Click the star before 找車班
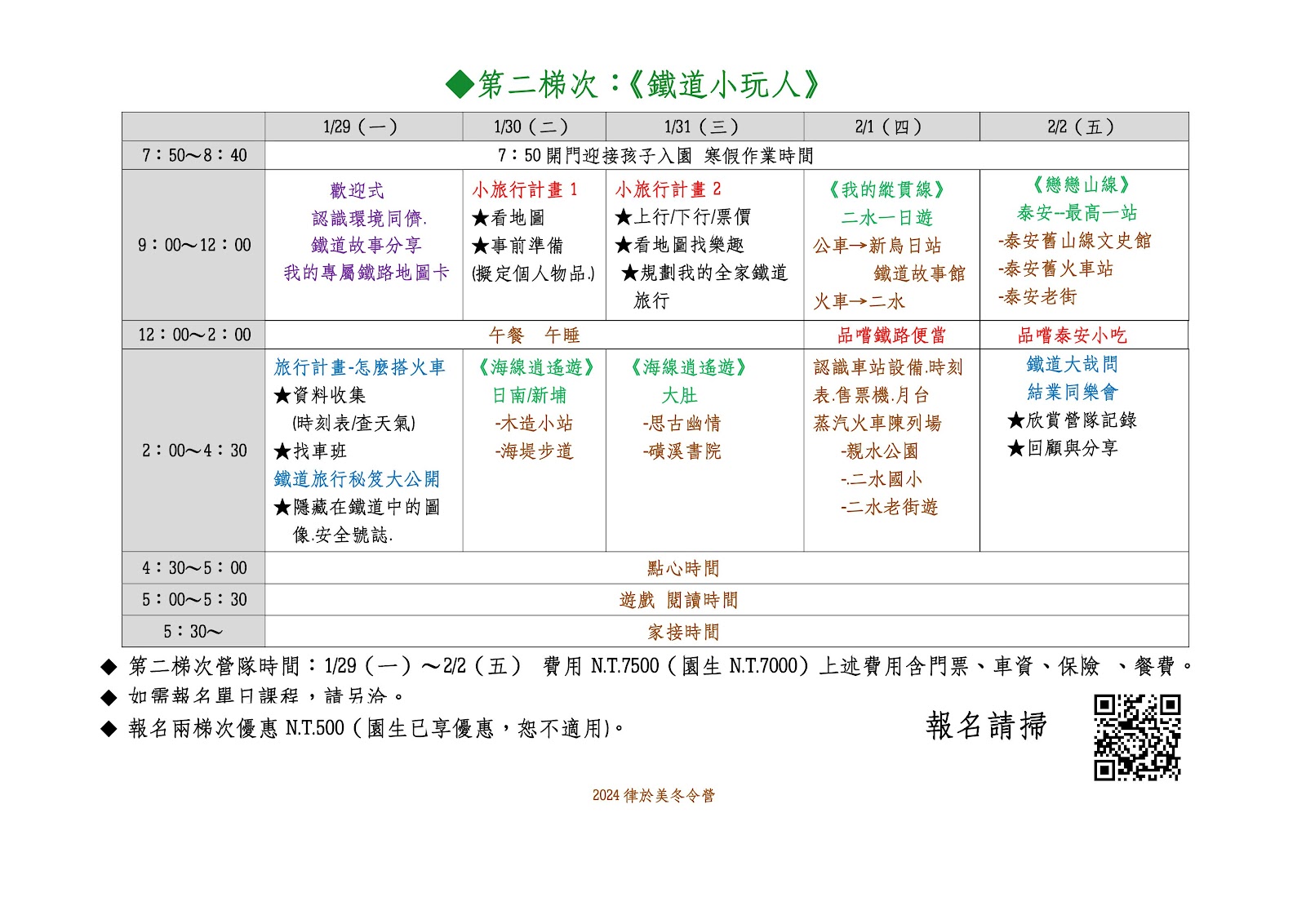Screen dimensions: 1306x924 [282, 451]
